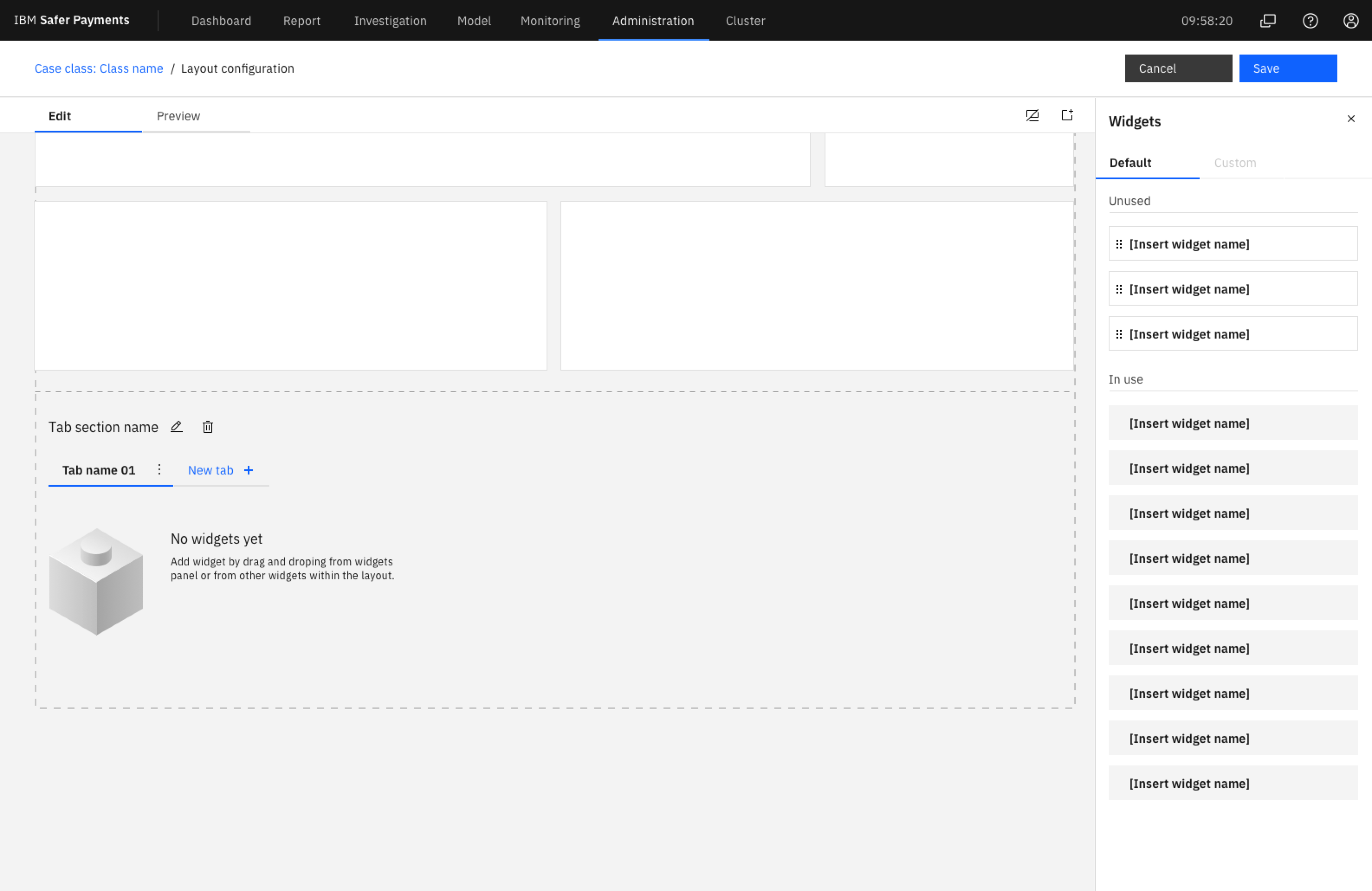Click the Case class breadcrumb link
1372x891 pixels.
pos(98,68)
